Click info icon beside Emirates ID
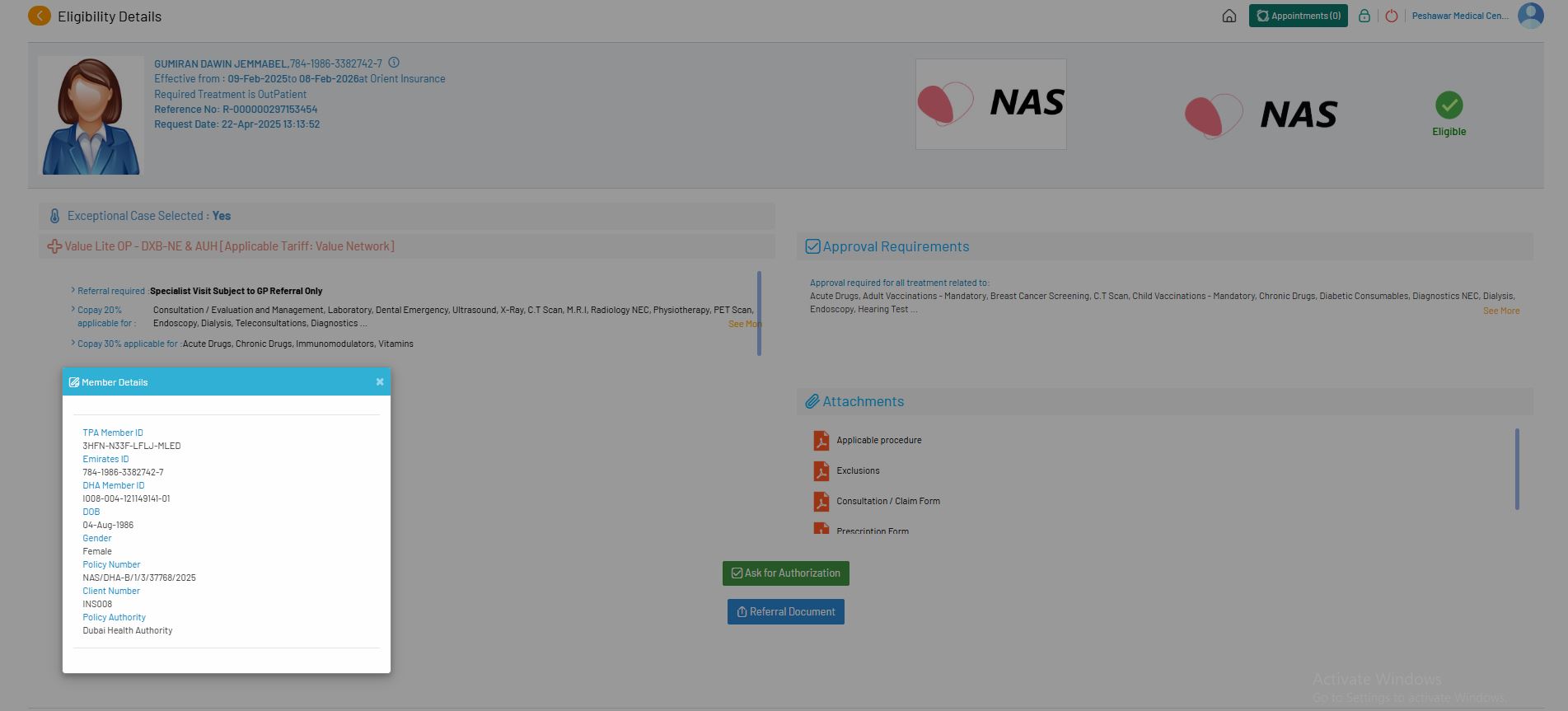Image resolution: width=1568 pixels, height=711 pixels. click(x=394, y=63)
